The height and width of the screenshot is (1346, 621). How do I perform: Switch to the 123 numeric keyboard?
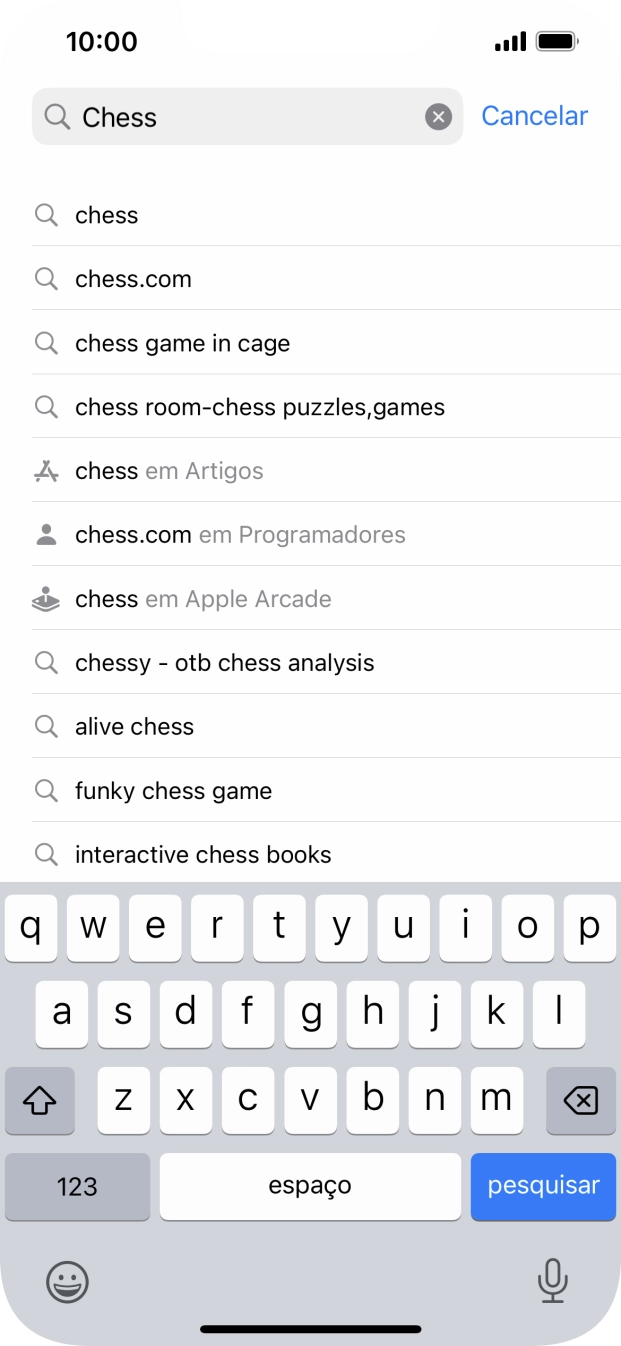pyautogui.click(x=77, y=1187)
